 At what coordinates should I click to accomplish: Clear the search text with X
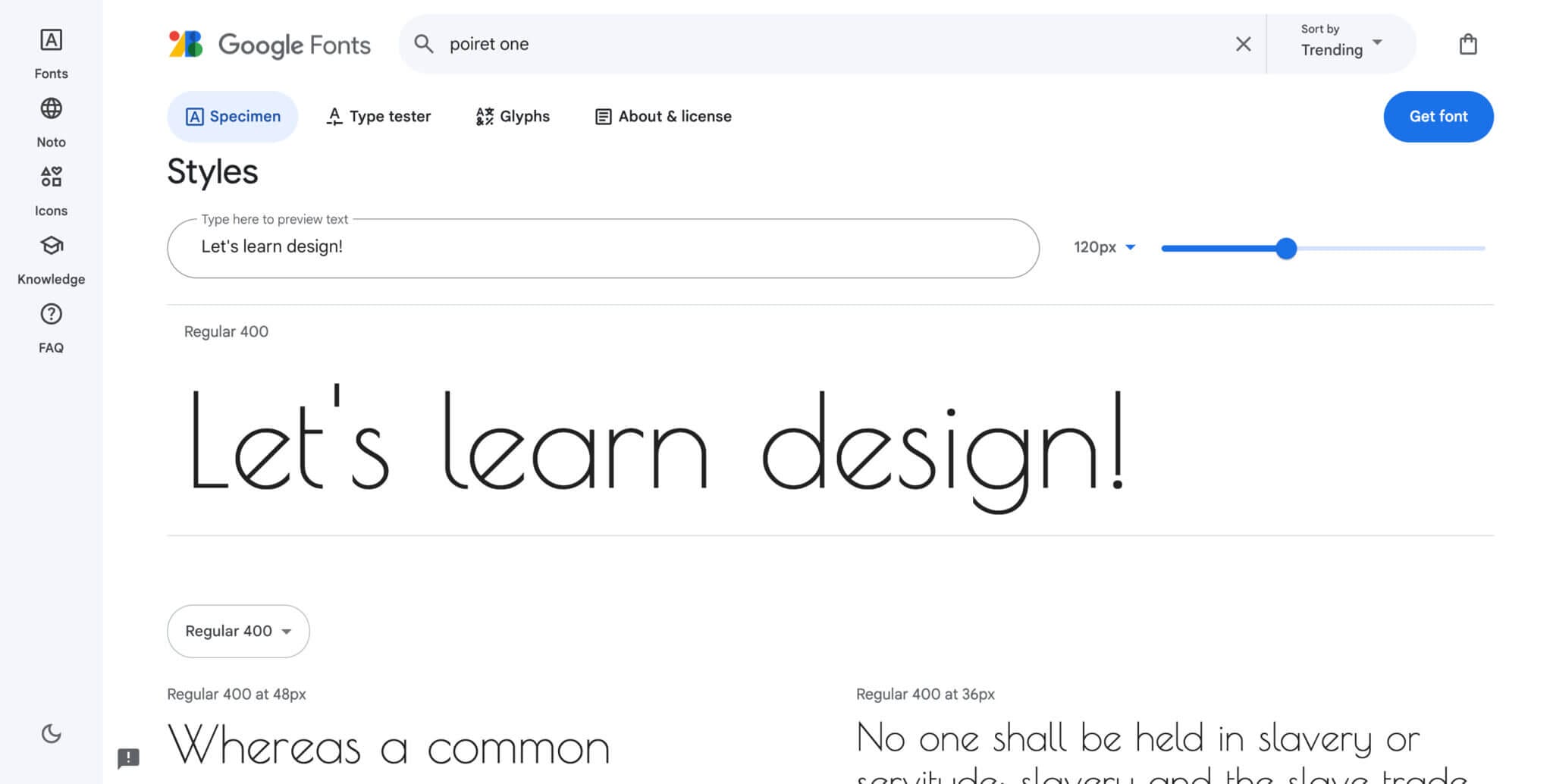coord(1243,45)
